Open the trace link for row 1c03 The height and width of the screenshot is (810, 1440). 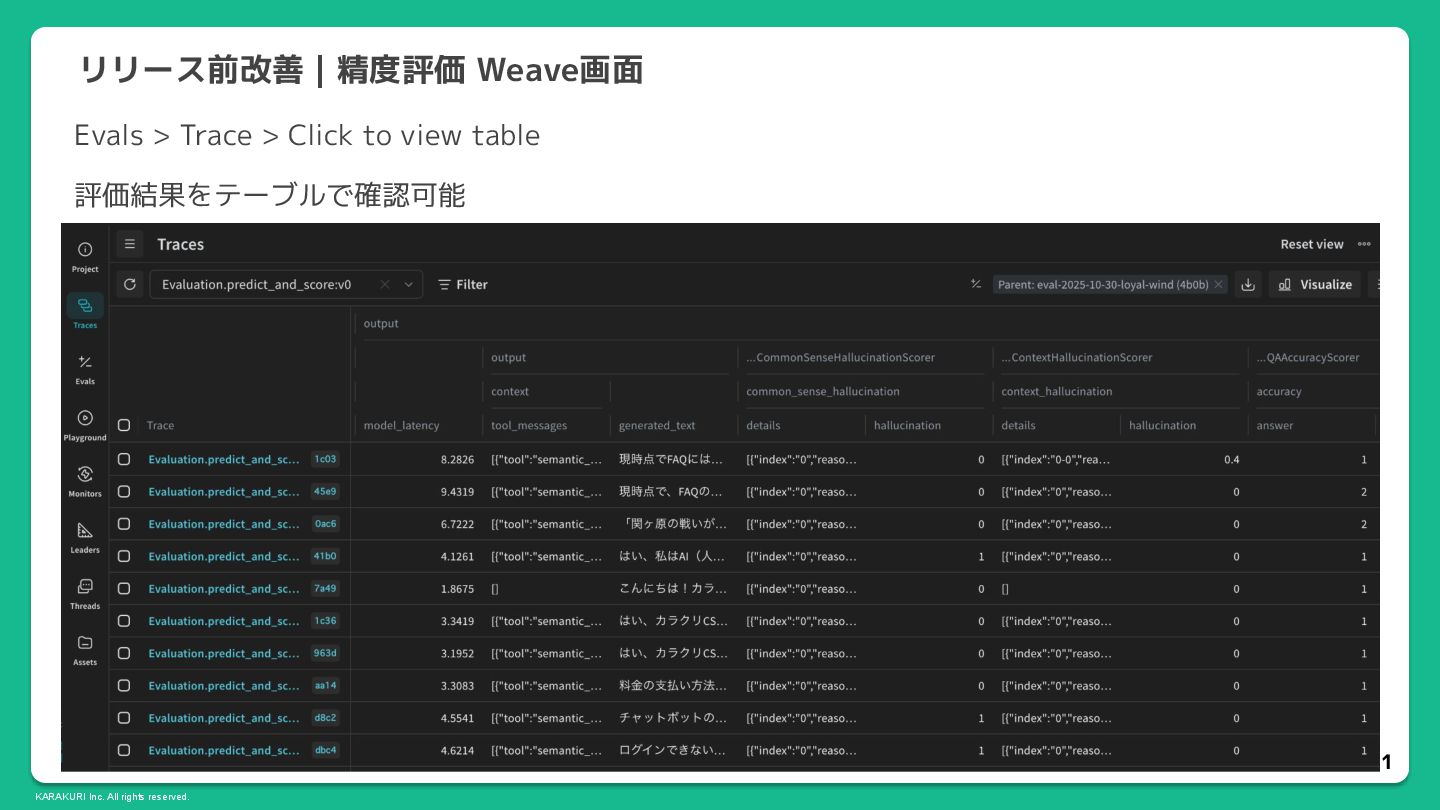point(224,460)
